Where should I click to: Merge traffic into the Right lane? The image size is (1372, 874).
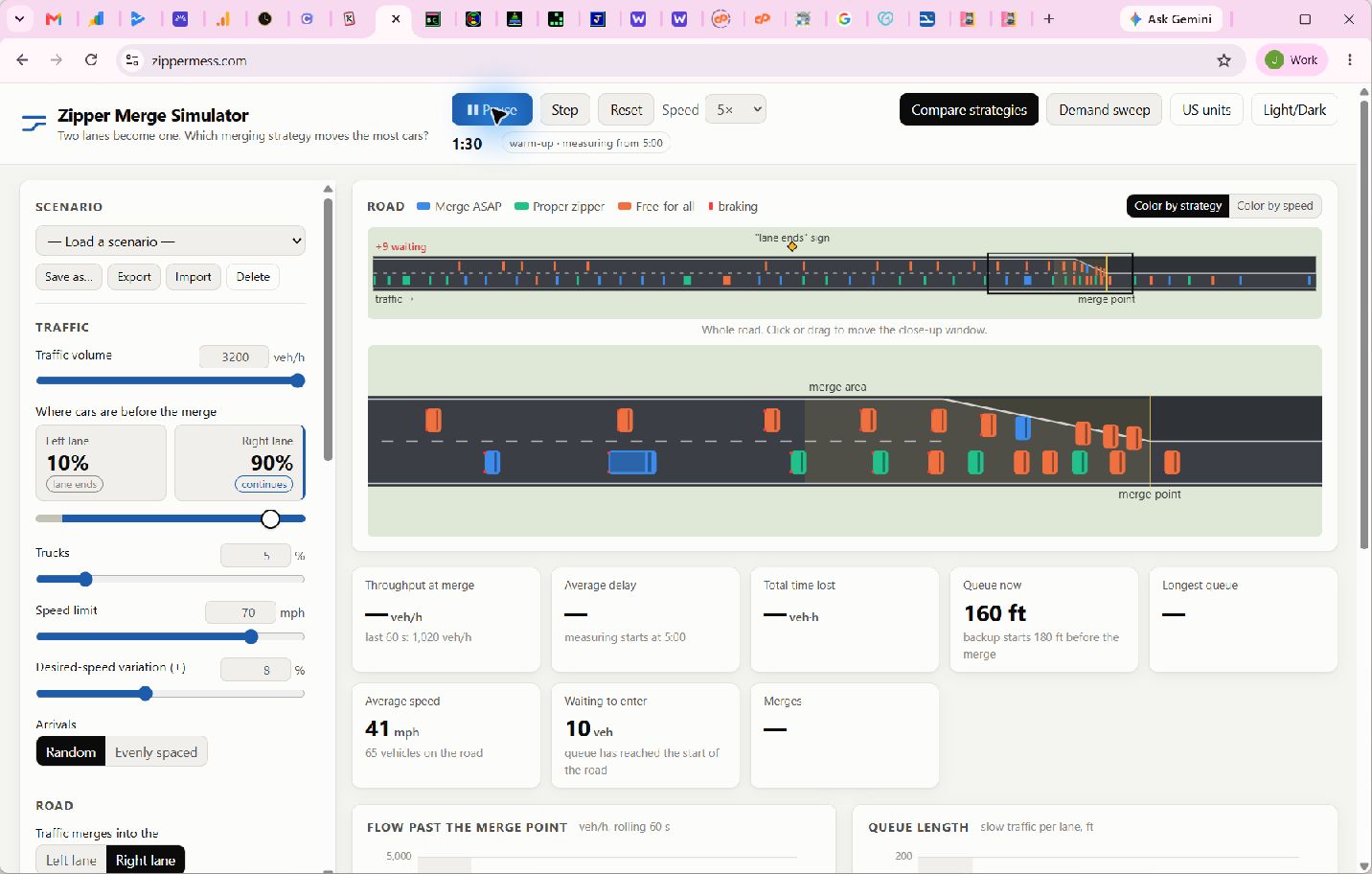coord(146,861)
